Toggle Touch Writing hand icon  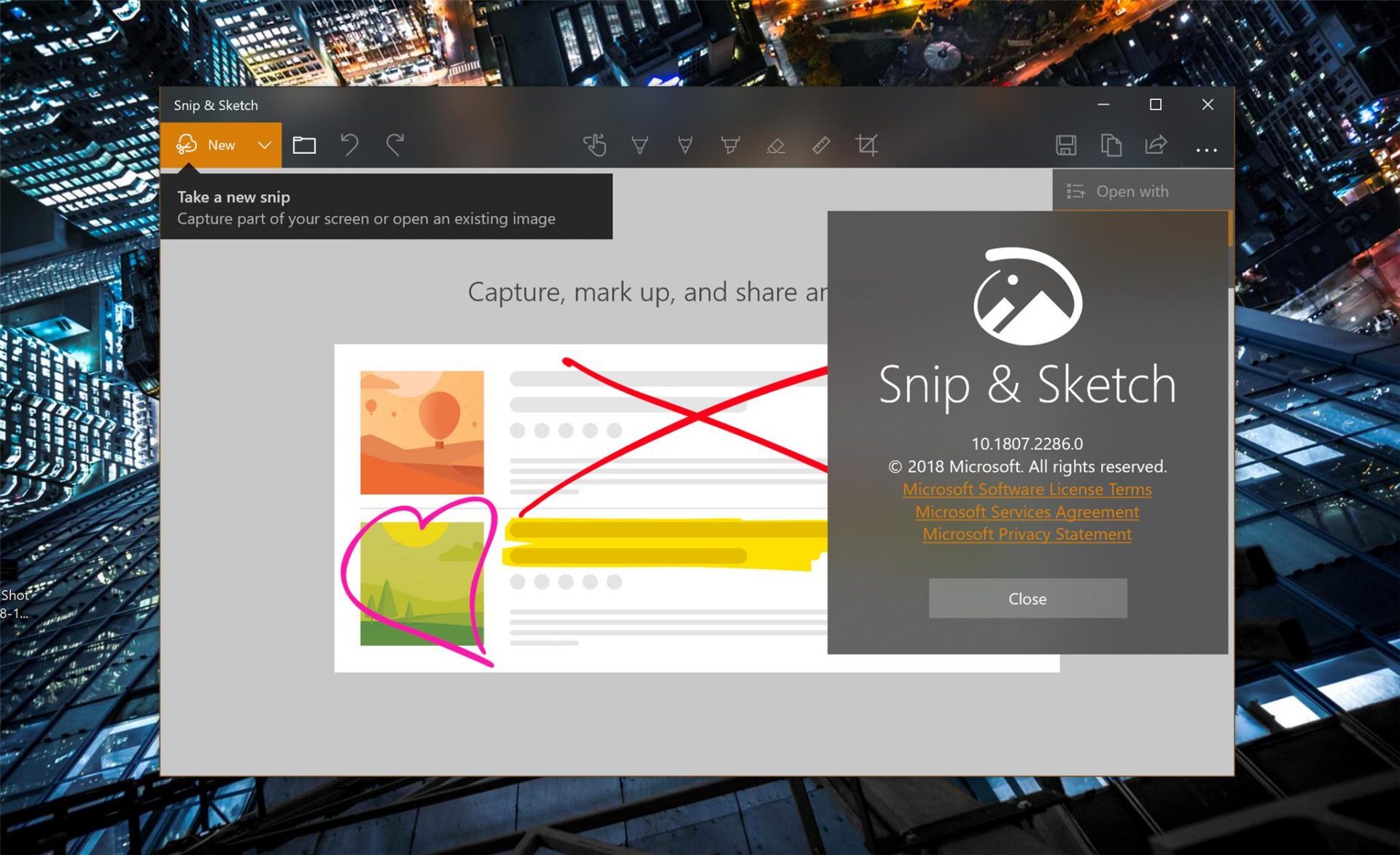595,145
